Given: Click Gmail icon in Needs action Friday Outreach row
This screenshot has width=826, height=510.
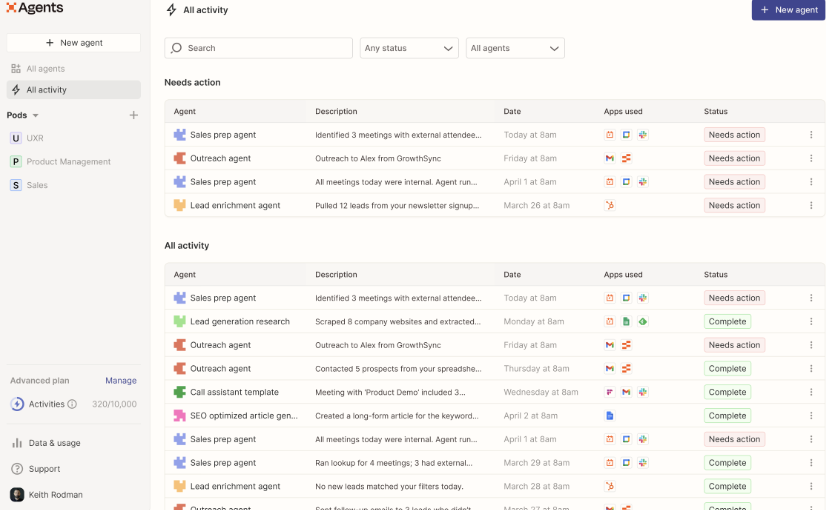Looking at the screenshot, I should pos(609,158).
